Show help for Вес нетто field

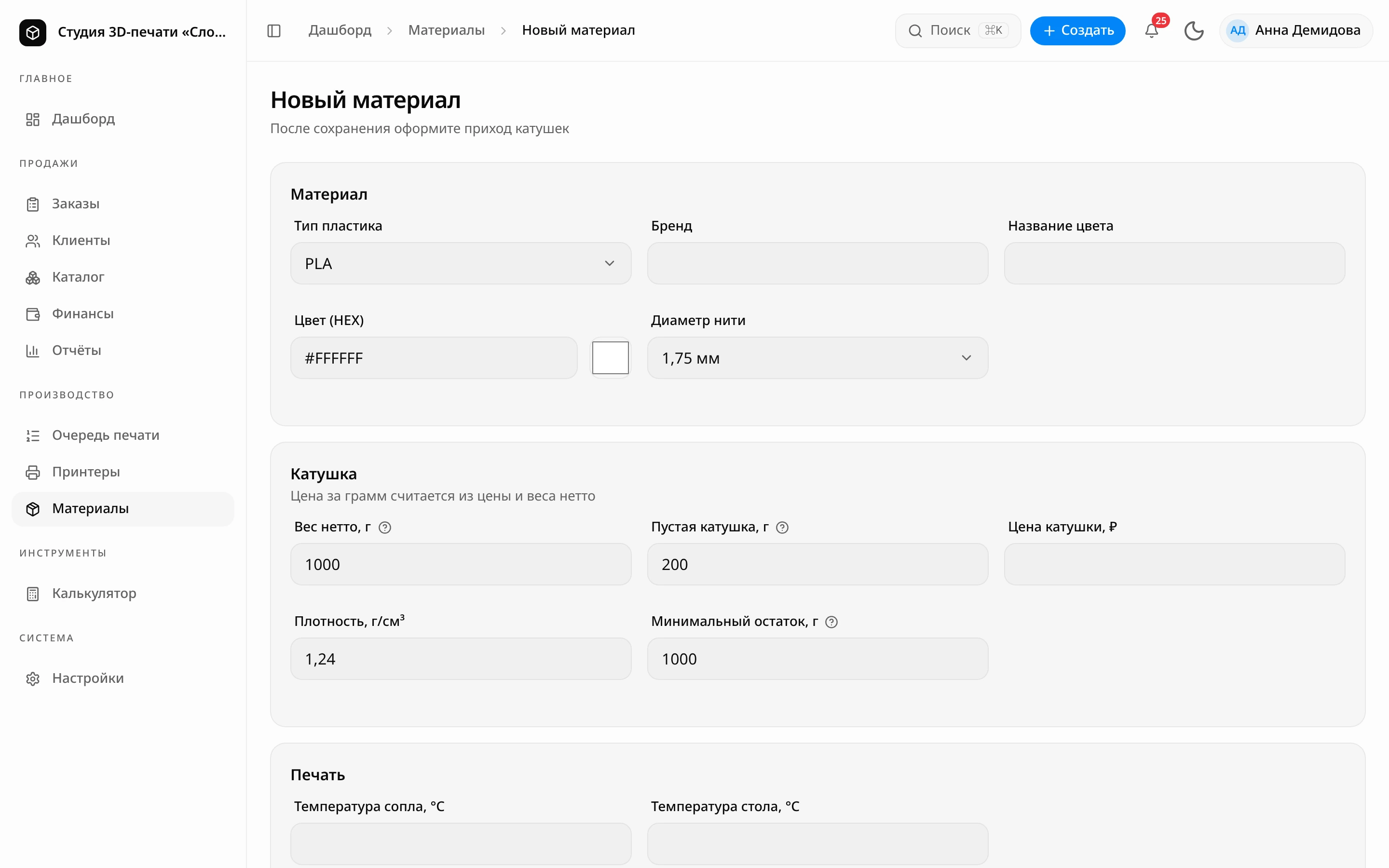(385, 528)
